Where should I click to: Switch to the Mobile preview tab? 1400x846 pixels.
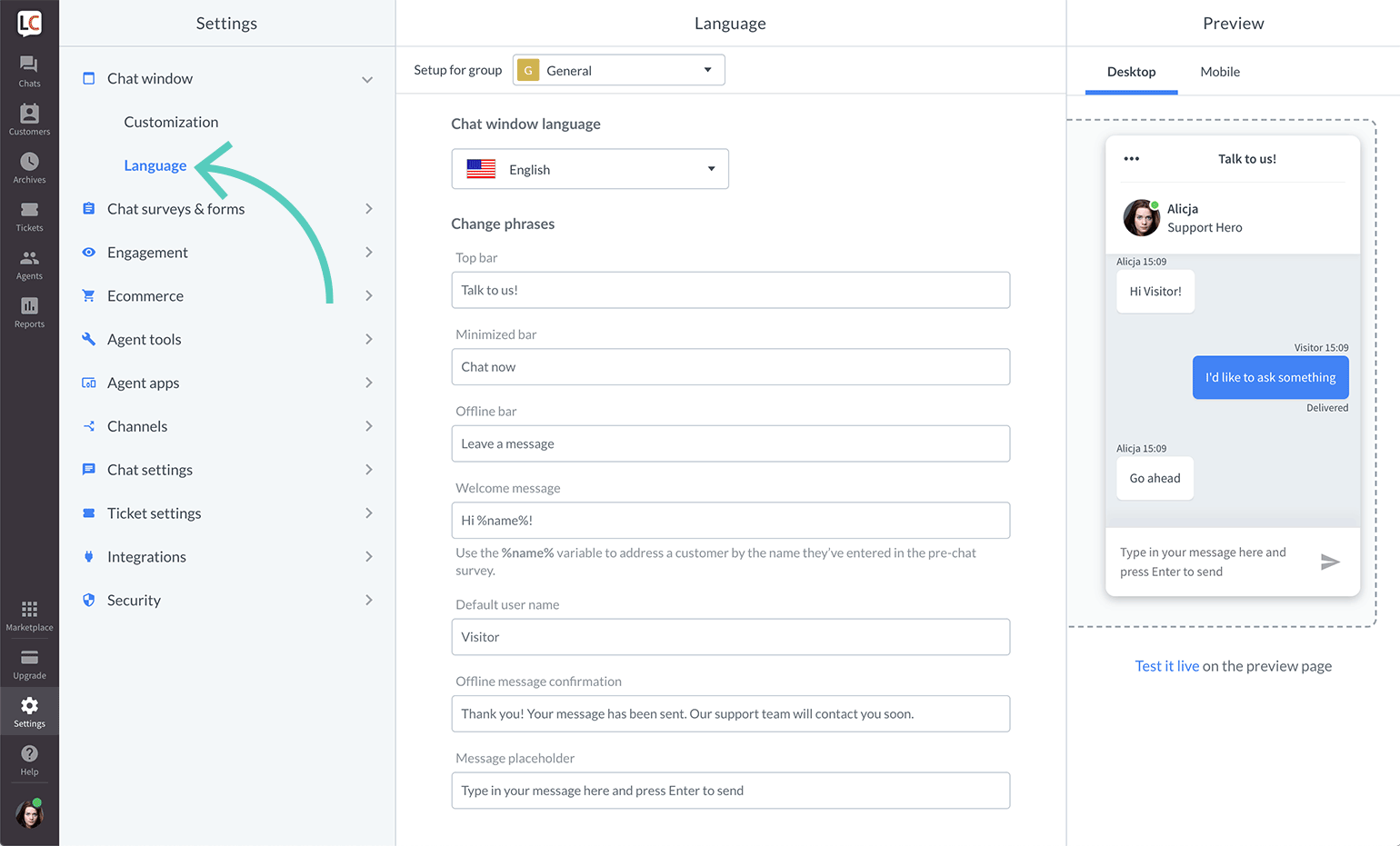pos(1220,72)
